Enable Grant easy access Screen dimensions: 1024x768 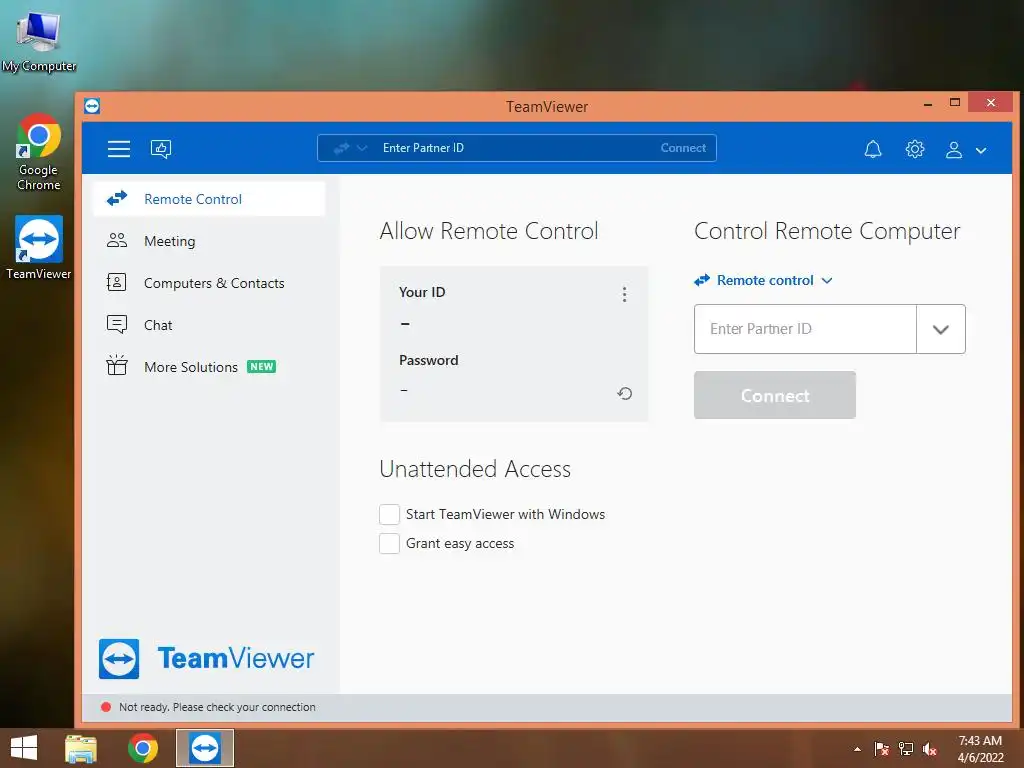(389, 543)
